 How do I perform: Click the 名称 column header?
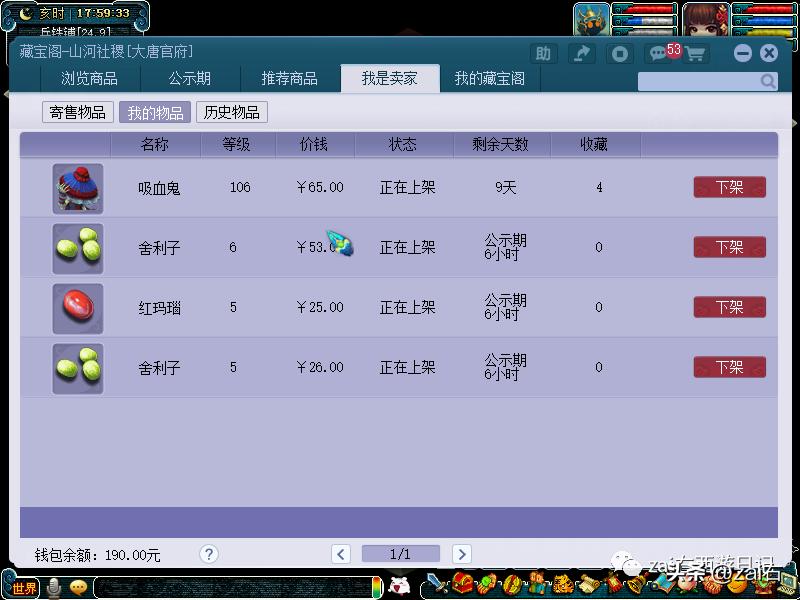point(155,144)
